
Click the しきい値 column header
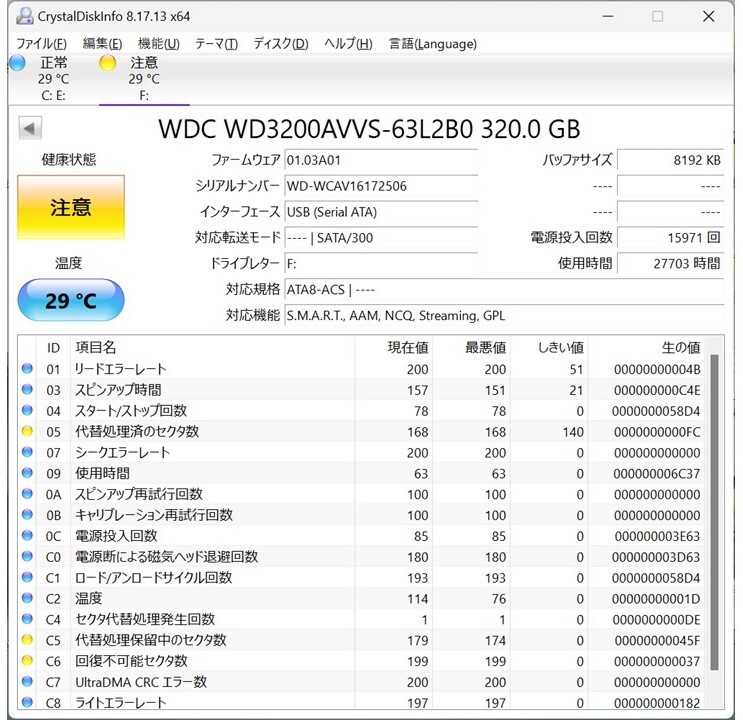(549, 347)
